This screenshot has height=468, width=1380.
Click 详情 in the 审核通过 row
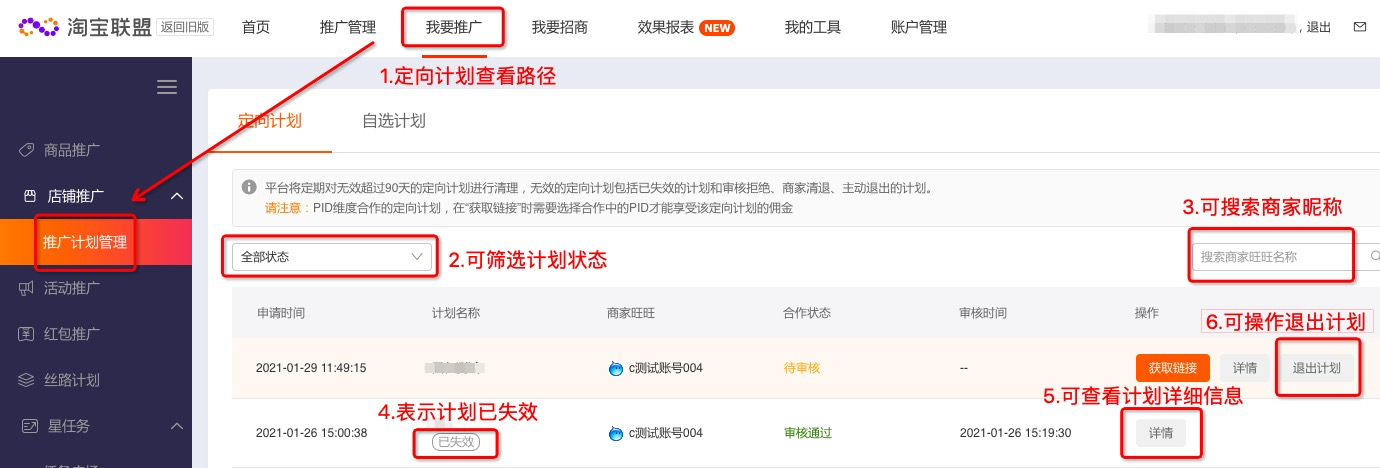(1161, 433)
